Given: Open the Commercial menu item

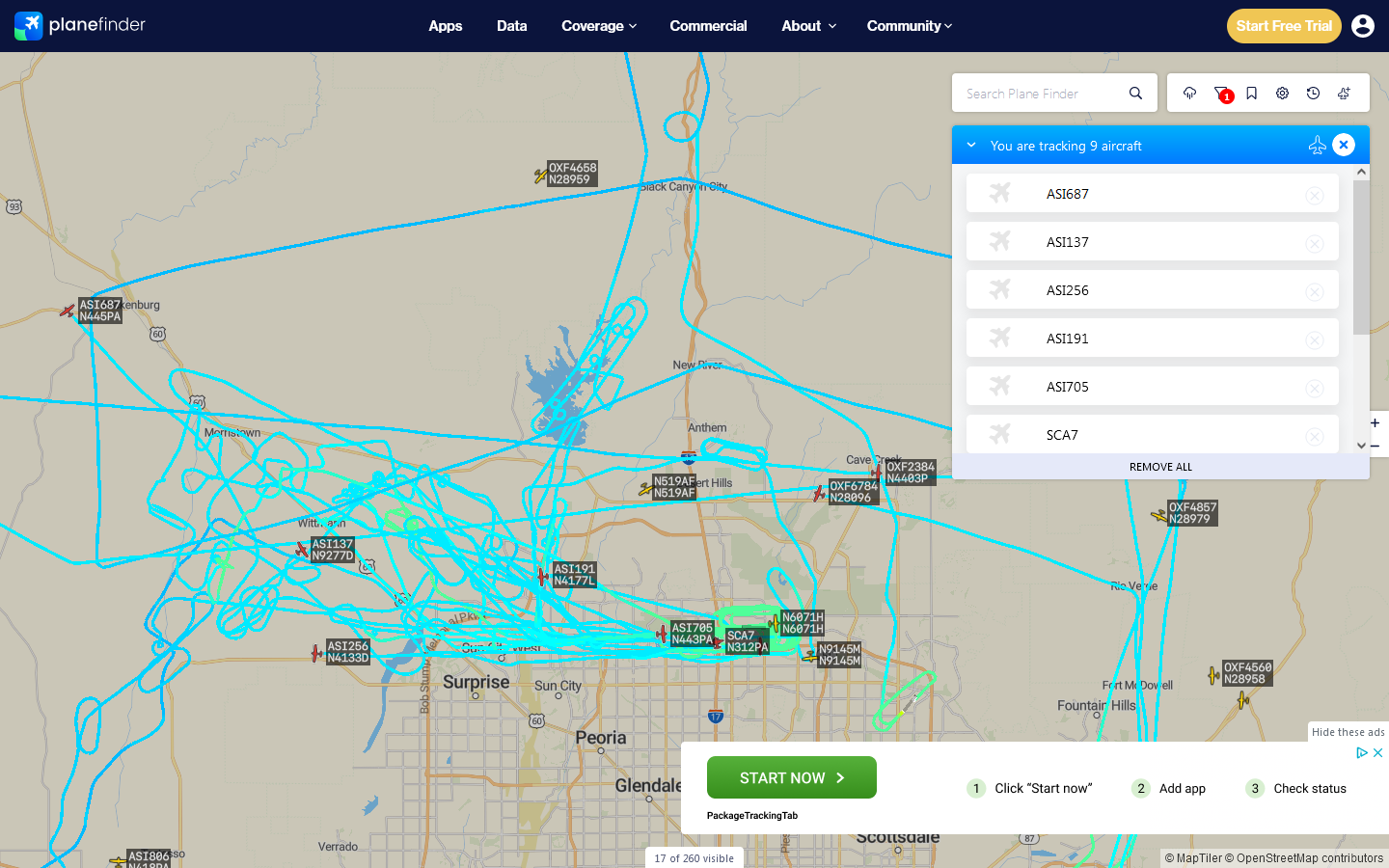Looking at the screenshot, I should coord(708,26).
